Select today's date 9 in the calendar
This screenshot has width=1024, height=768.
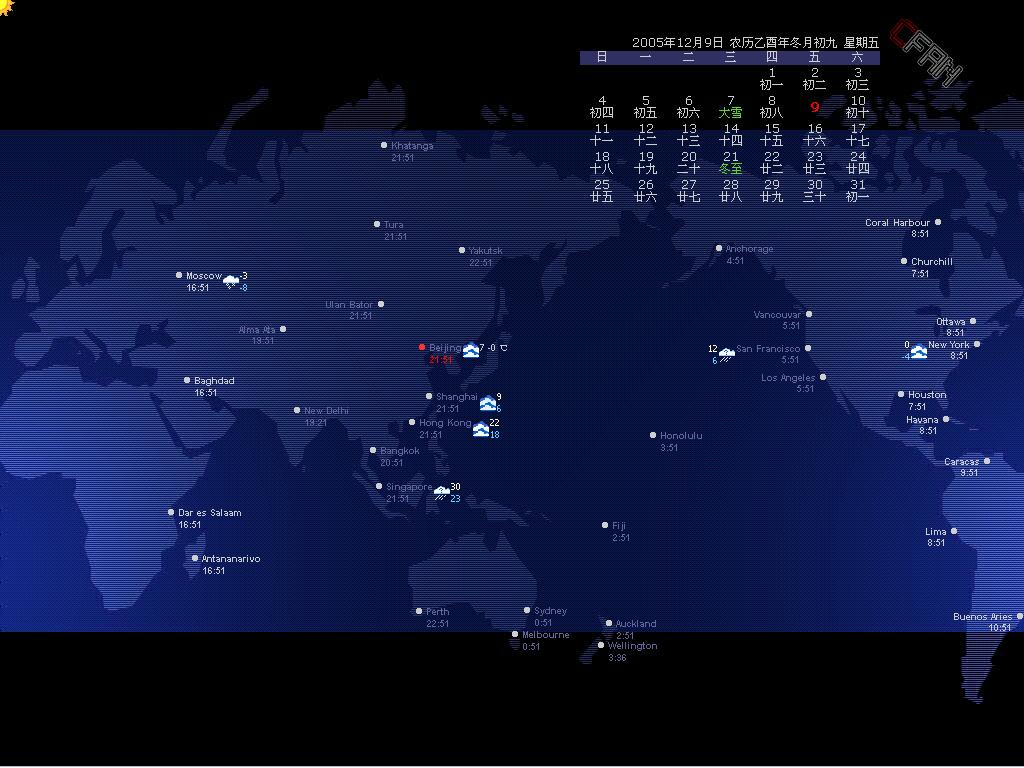(x=814, y=107)
